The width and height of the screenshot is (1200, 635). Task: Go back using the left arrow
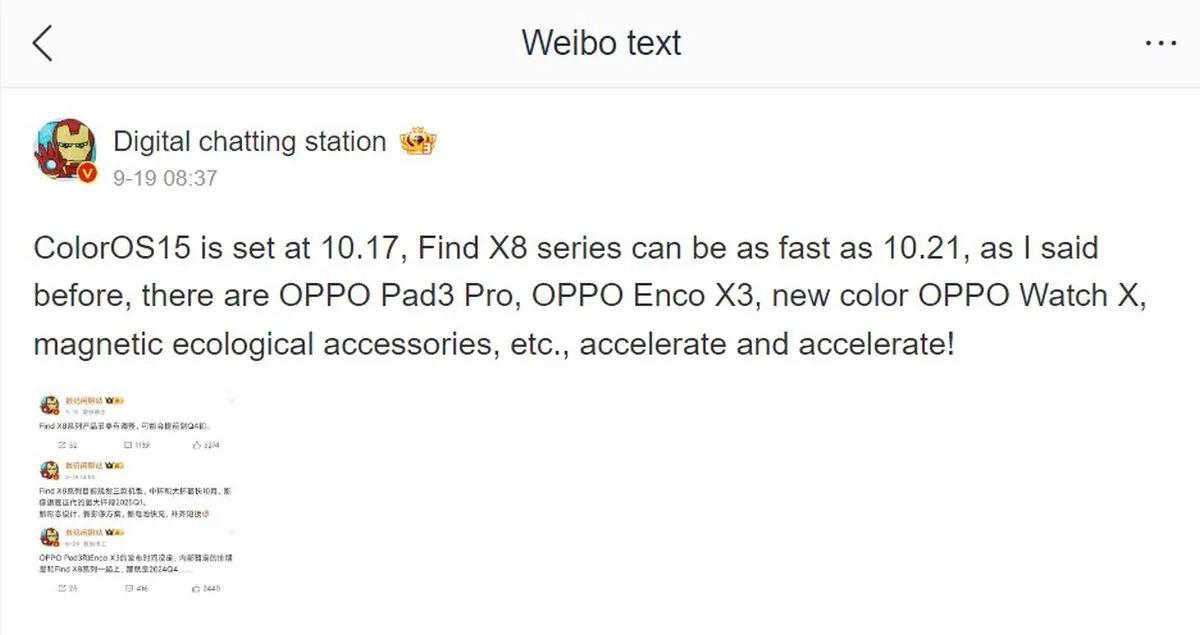pyautogui.click(x=42, y=44)
